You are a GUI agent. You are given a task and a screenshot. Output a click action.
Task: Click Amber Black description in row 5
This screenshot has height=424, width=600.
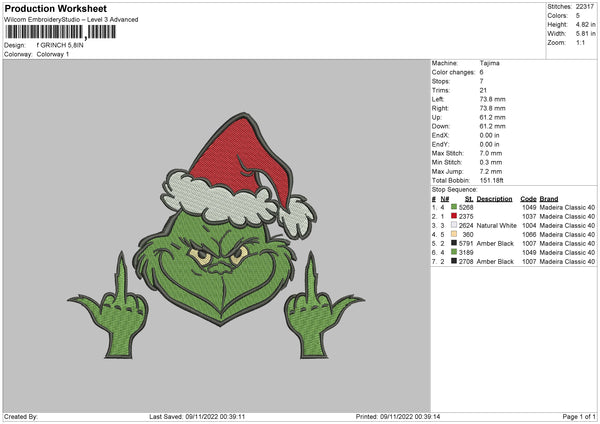pyautogui.click(x=495, y=243)
